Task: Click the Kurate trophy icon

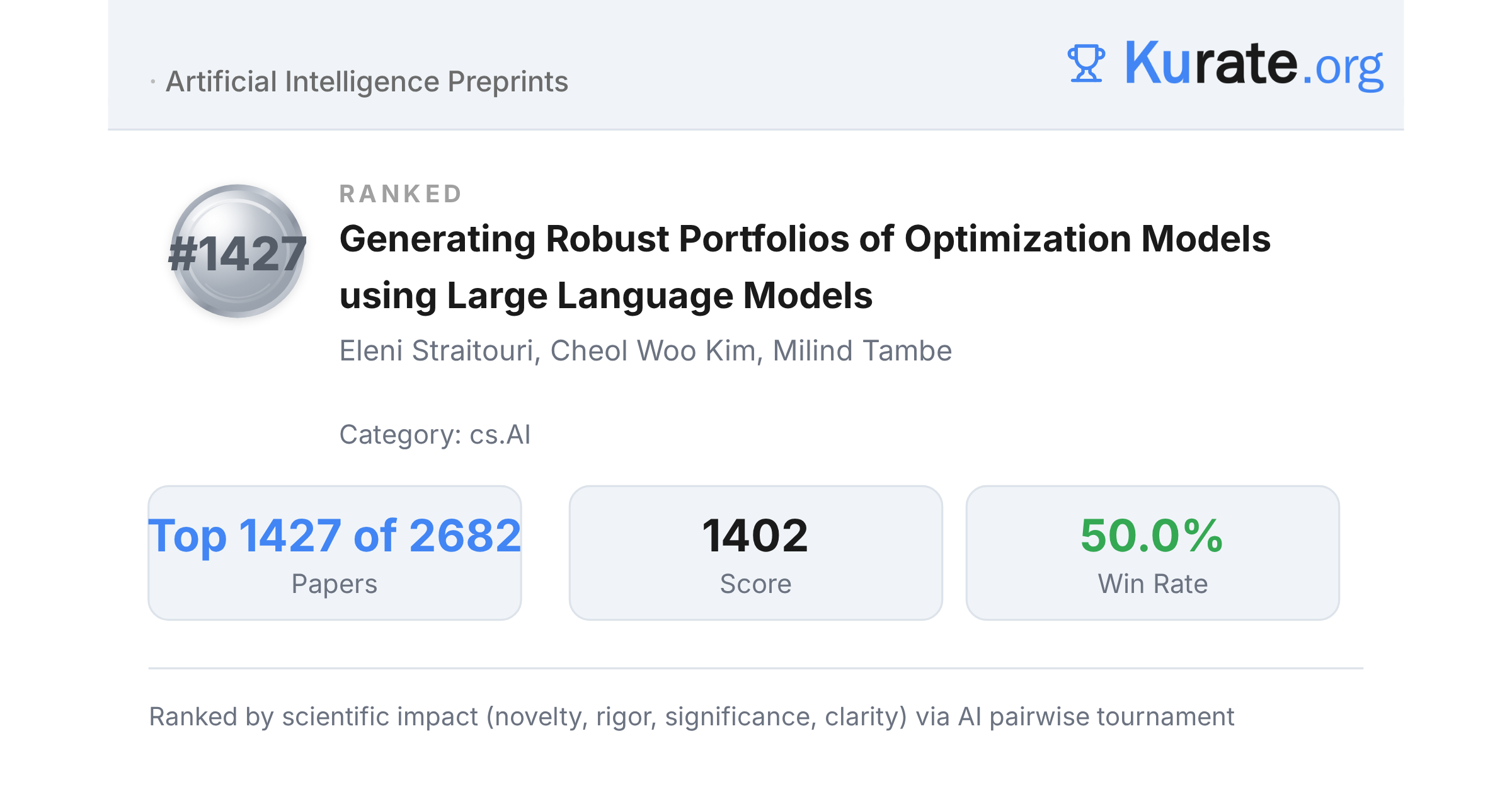Action: coord(1086,64)
